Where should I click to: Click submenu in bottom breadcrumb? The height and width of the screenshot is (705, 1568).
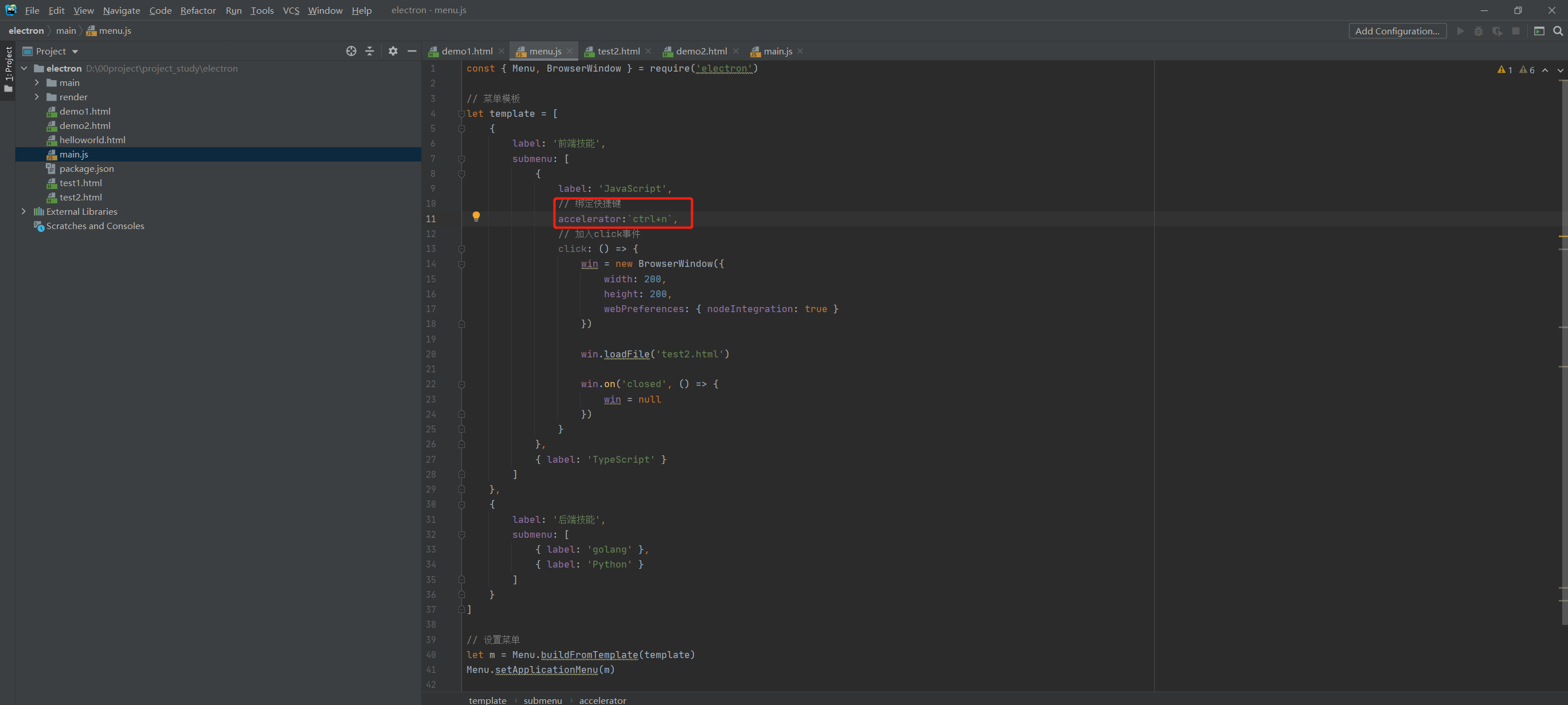pyautogui.click(x=542, y=700)
